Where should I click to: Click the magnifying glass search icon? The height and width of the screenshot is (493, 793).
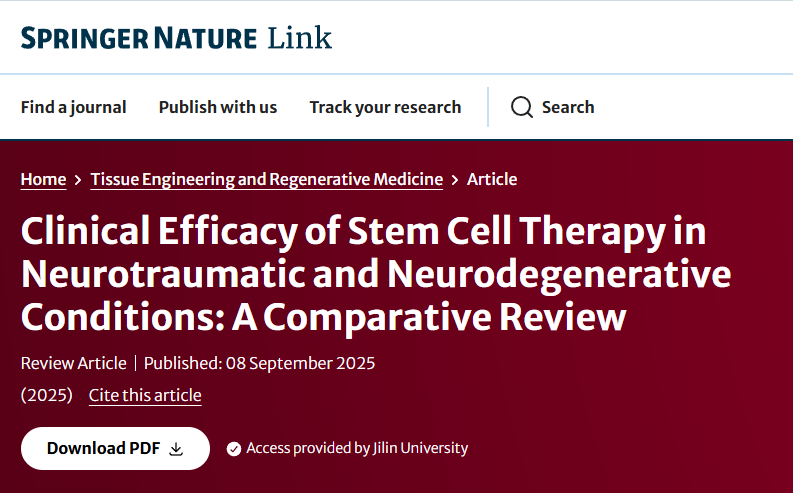[521, 107]
